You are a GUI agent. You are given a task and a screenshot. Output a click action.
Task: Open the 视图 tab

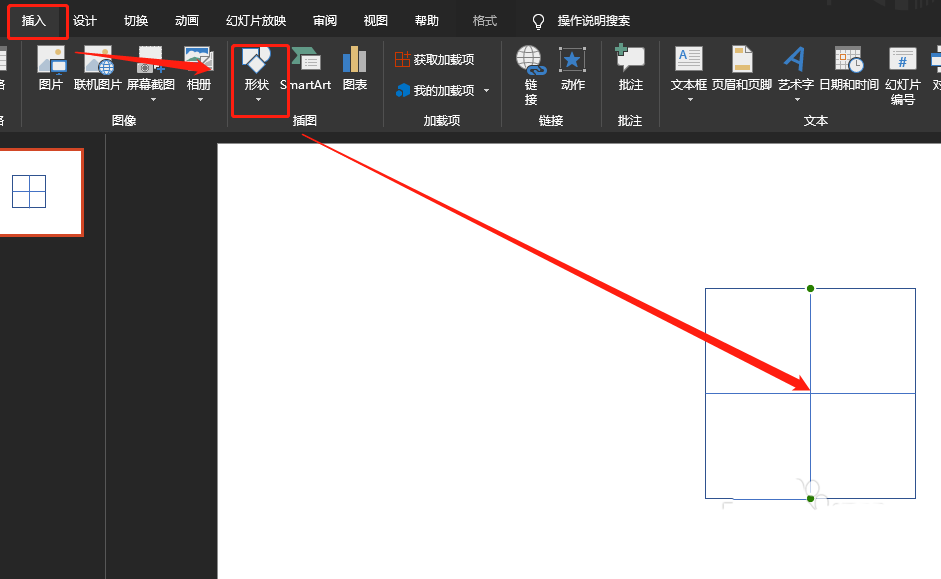pyautogui.click(x=376, y=21)
